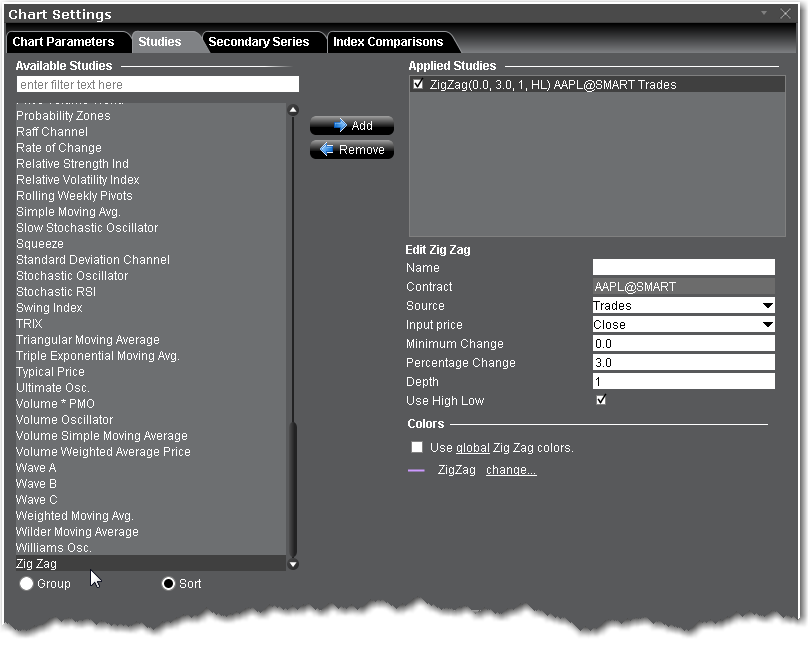This screenshot has width=808, height=646.
Task: Open the Secondary Series tab
Action: (258, 42)
